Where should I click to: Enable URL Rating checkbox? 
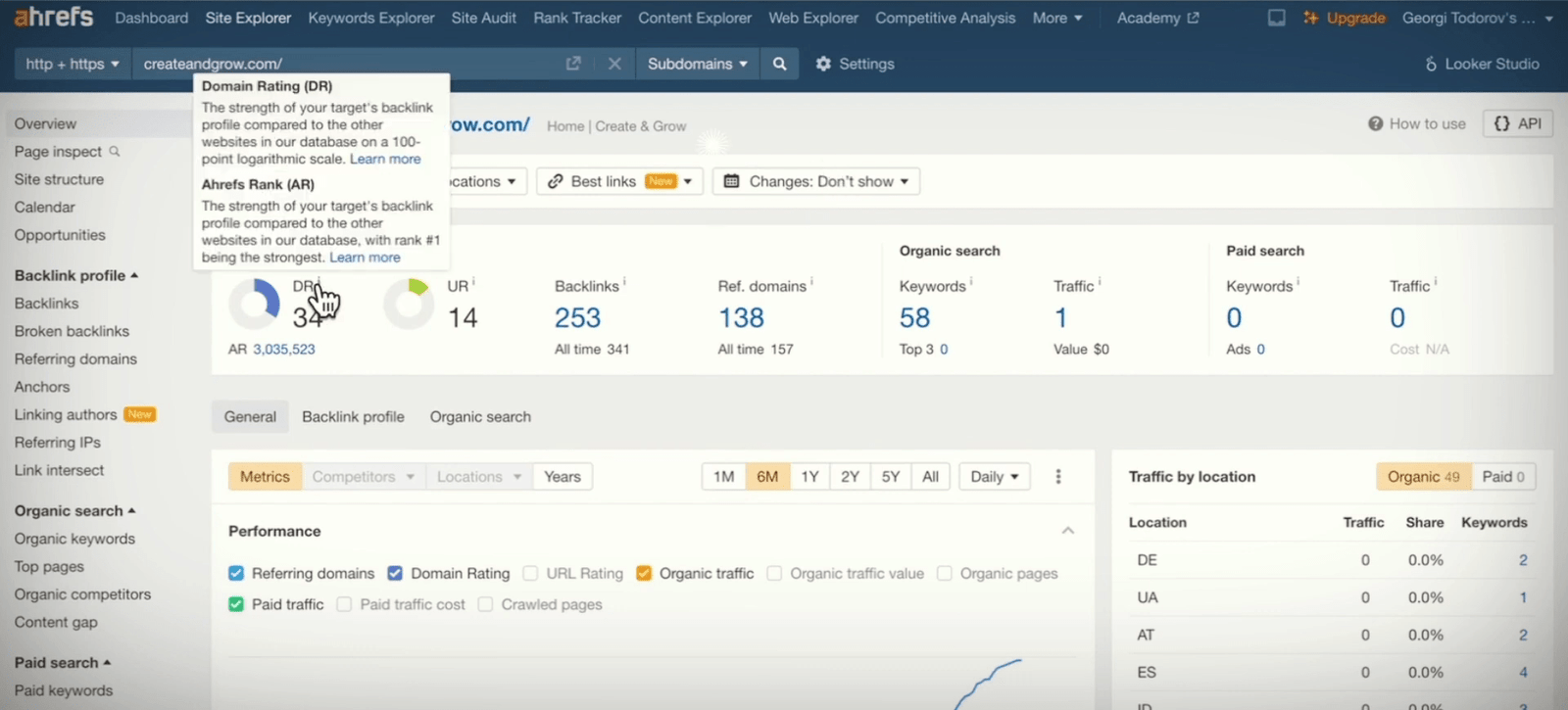(x=530, y=573)
